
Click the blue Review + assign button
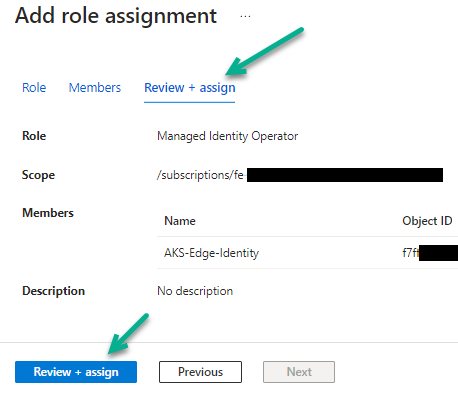click(76, 372)
